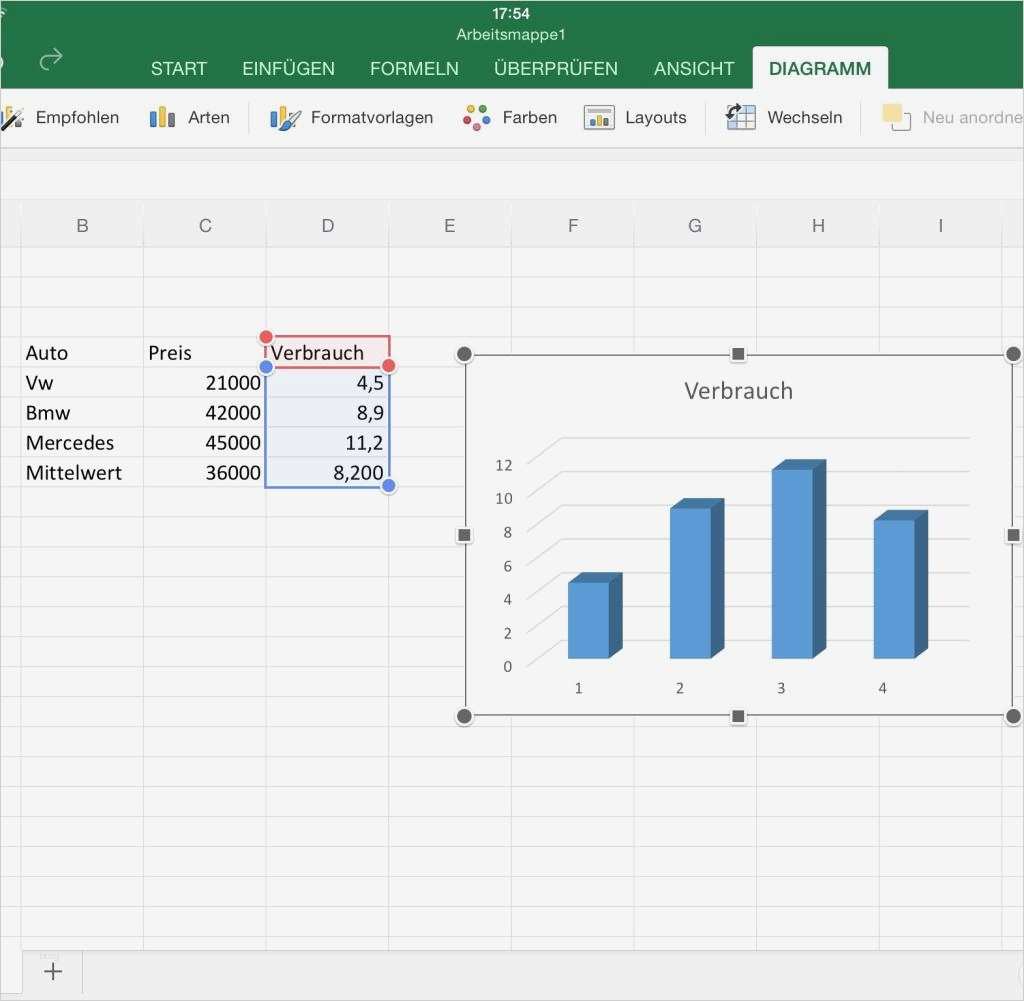
Task: Click the fourth chart bar labeled 4
Action: (899, 586)
